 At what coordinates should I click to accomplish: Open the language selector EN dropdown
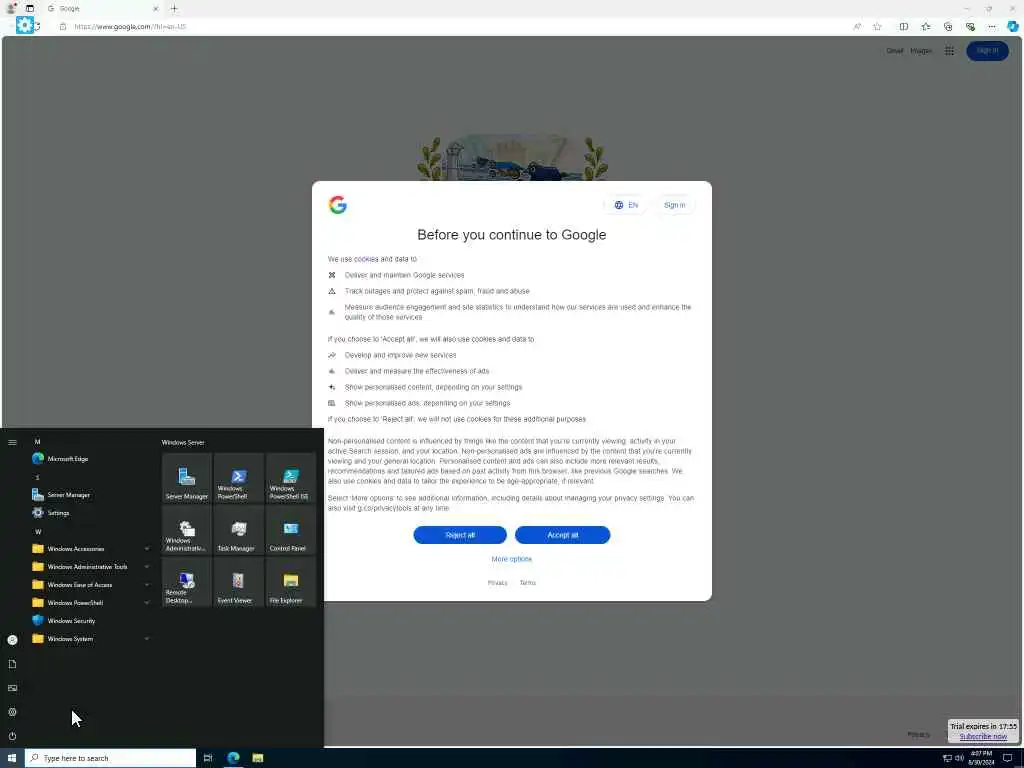[626, 205]
